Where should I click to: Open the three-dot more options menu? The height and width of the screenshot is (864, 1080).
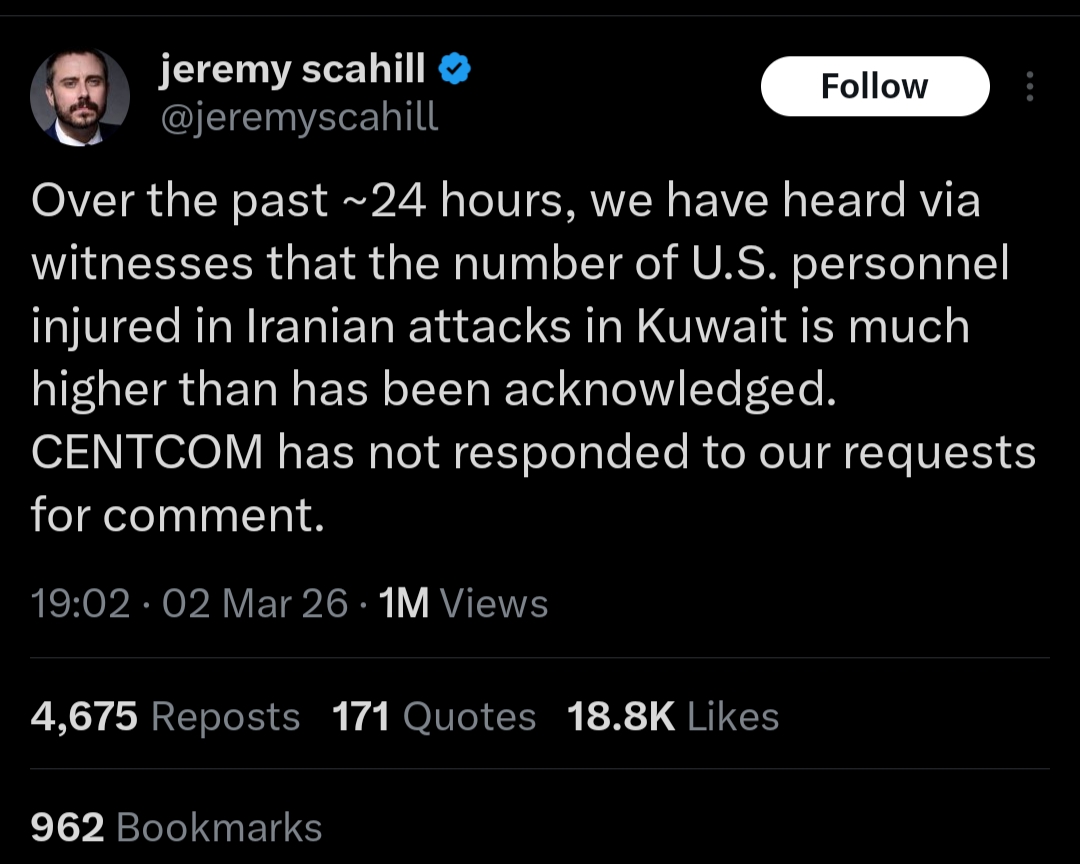1030,87
